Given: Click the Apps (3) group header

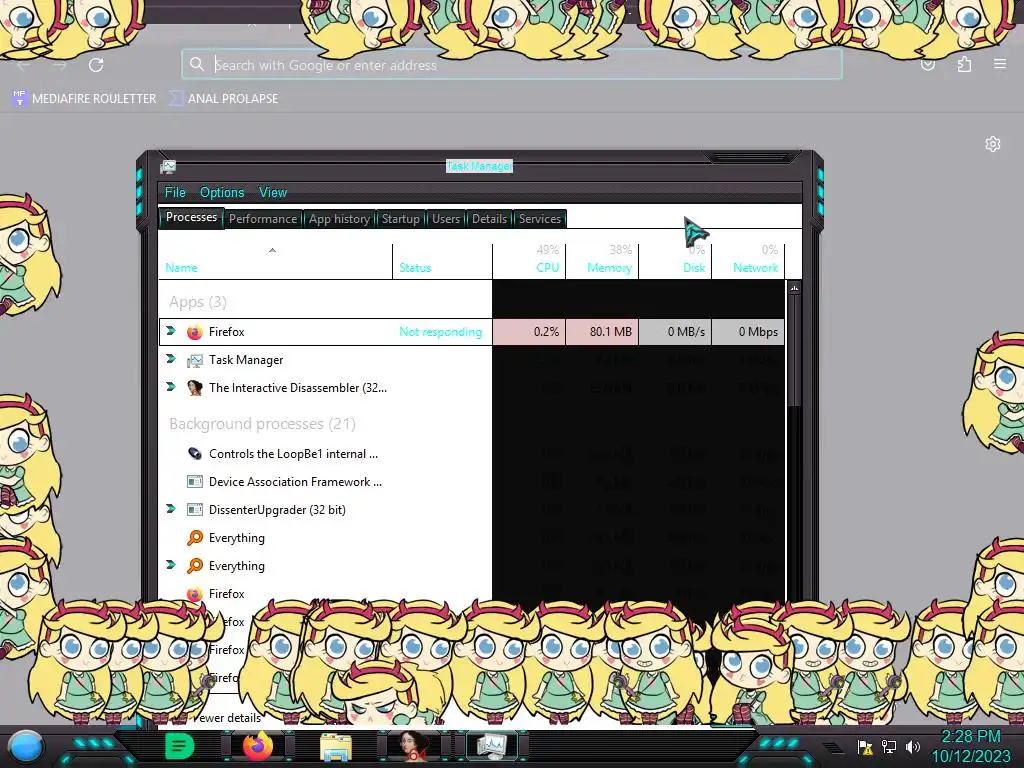Looking at the screenshot, I should pos(198,302).
